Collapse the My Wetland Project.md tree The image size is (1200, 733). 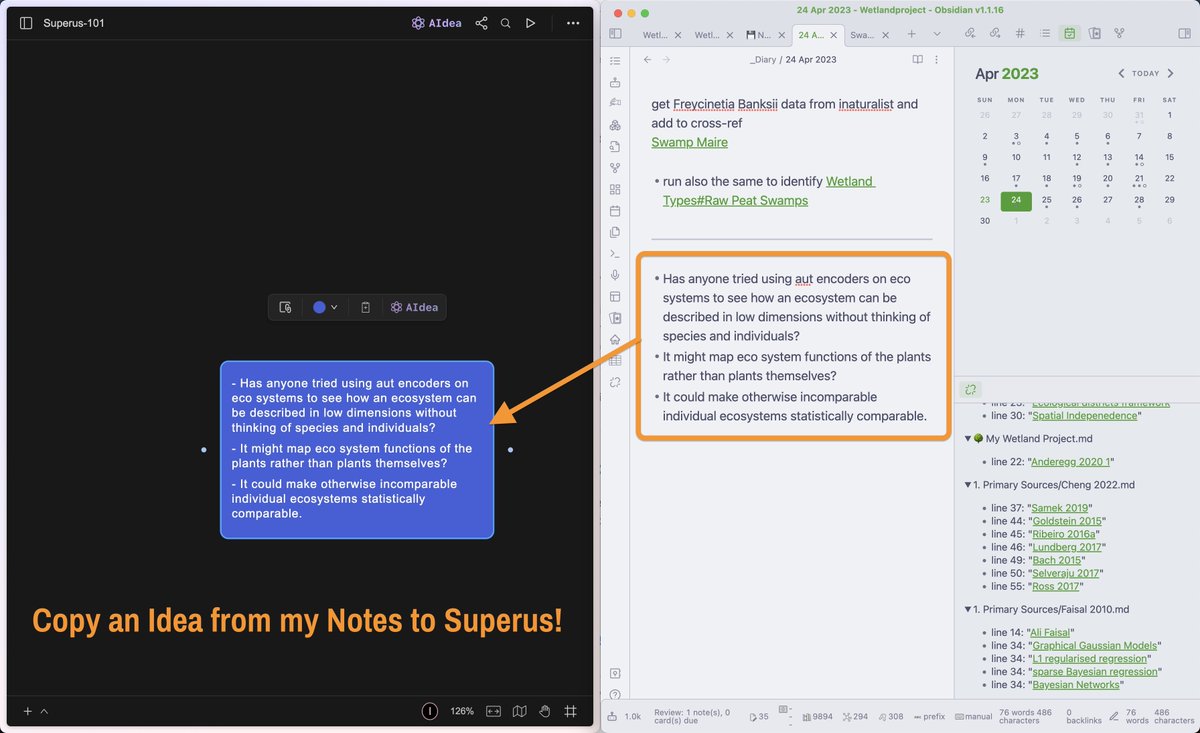967,438
